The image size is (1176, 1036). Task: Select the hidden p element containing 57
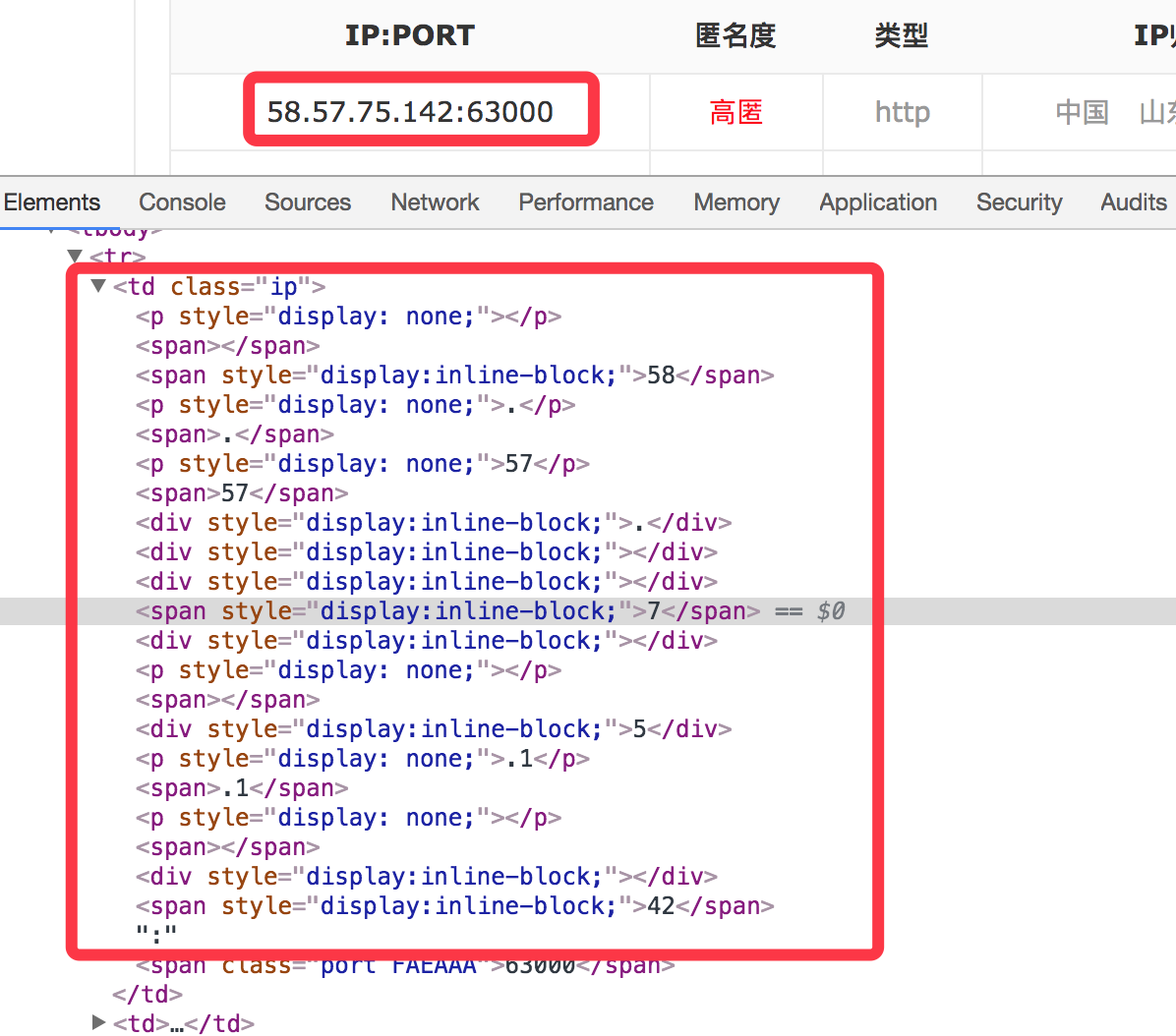(362, 464)
